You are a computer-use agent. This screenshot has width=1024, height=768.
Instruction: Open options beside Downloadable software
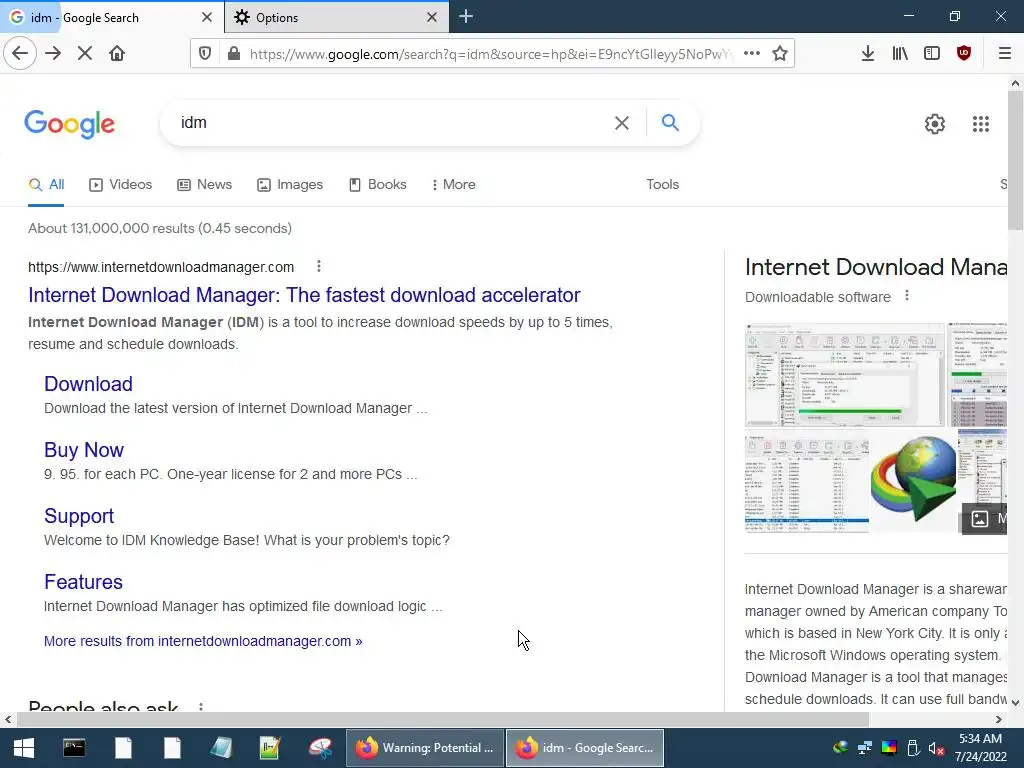pyautogui.click(x=906, y=296)
